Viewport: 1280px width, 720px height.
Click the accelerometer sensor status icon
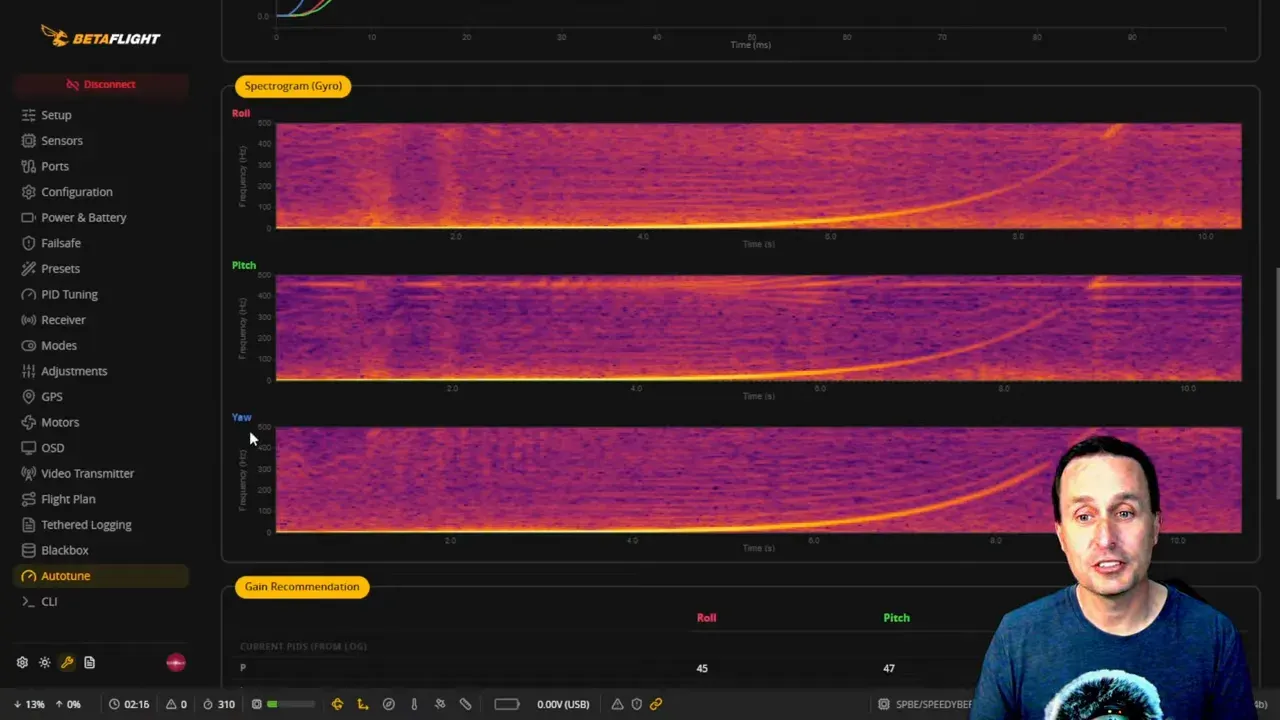[x=363, y=704]
